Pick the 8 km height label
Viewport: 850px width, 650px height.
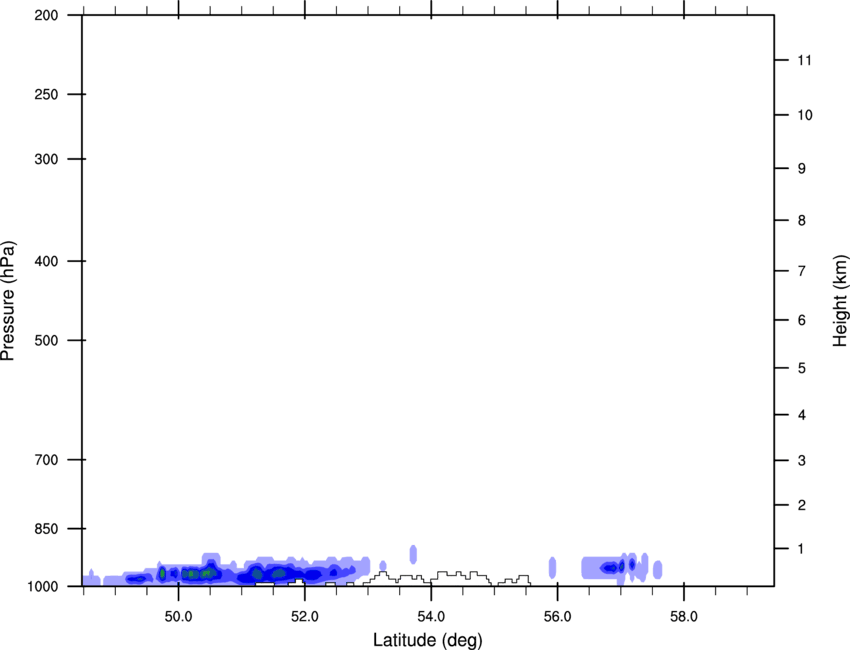(801, 220)
